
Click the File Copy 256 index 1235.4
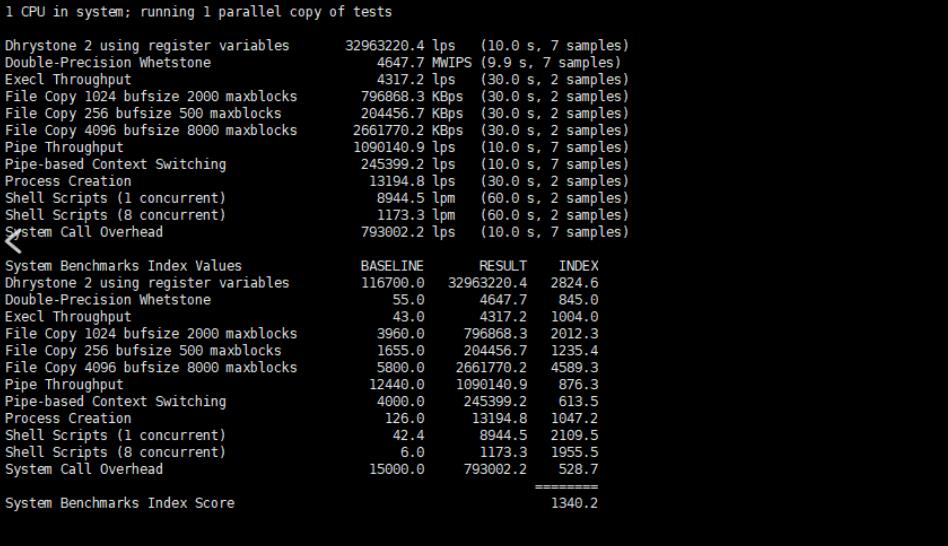574,351
